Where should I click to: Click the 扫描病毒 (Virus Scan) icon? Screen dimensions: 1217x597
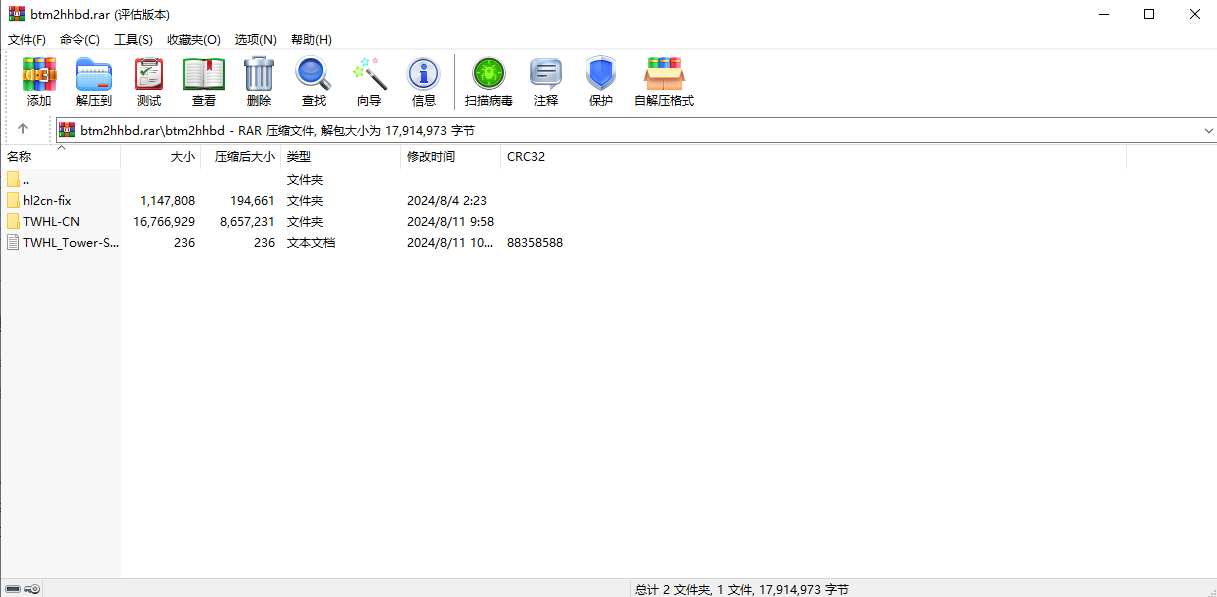[x=489, y=75]
